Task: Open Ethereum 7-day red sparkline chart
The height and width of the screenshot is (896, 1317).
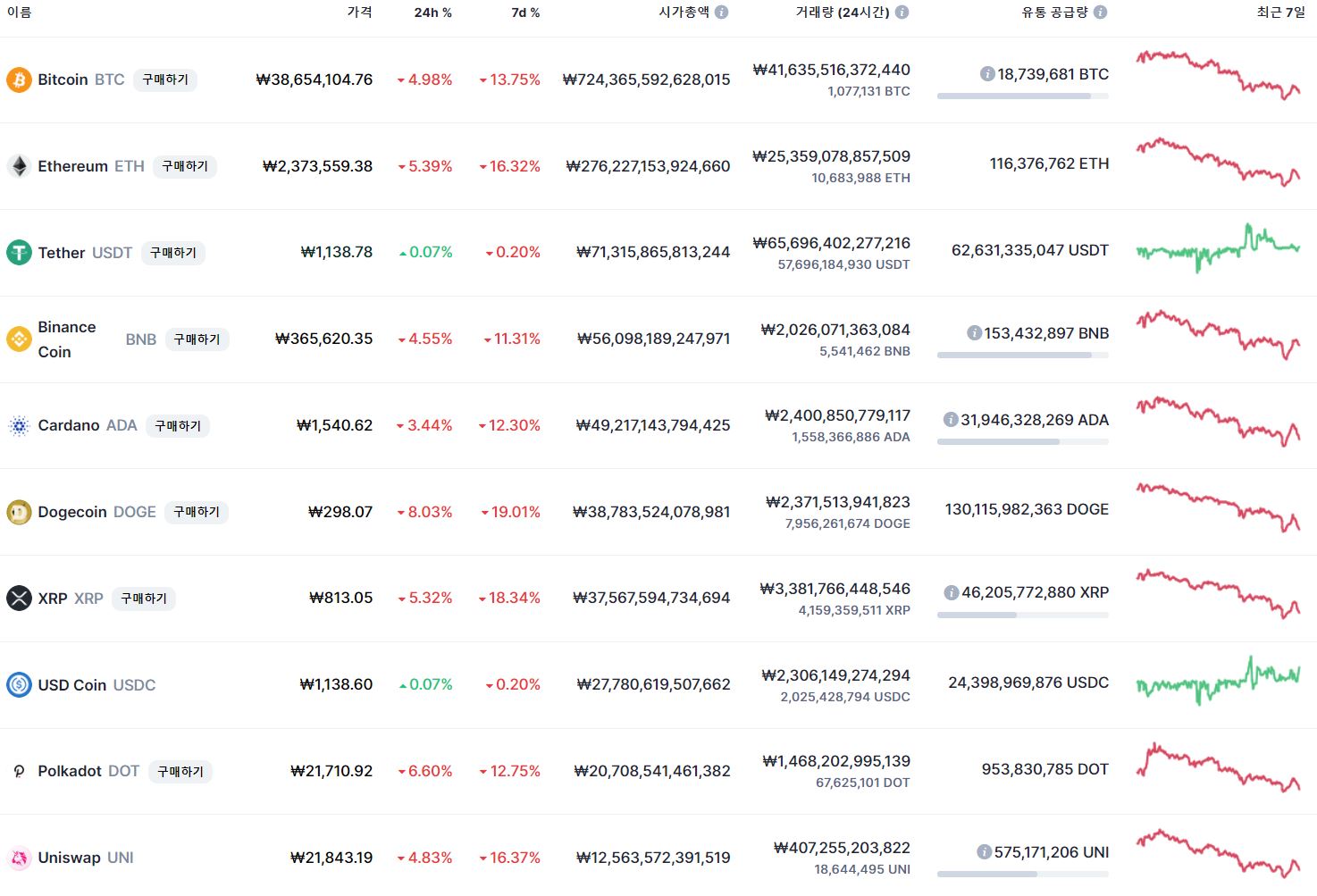Action: (x=1219, y=162)
